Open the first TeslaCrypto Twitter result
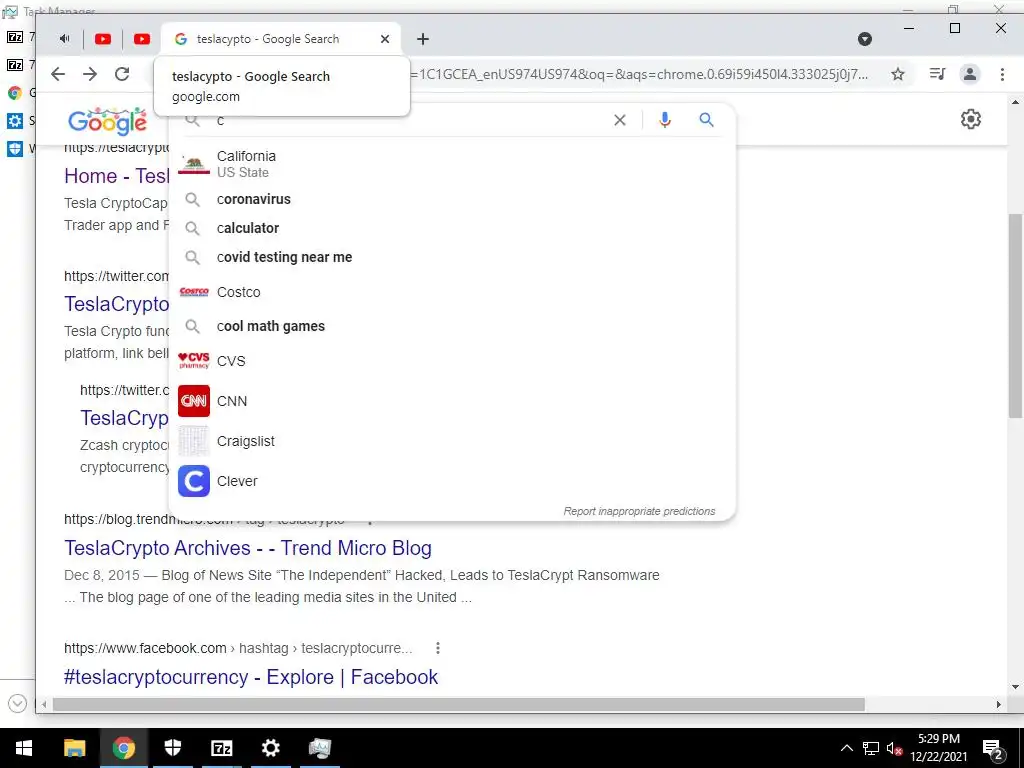Viewport: 1024px width, 768px height. [x=116, y=304]
